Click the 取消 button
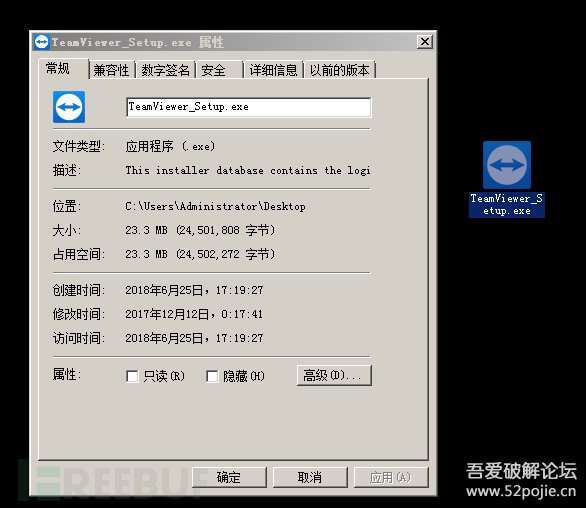 (310, 477)
